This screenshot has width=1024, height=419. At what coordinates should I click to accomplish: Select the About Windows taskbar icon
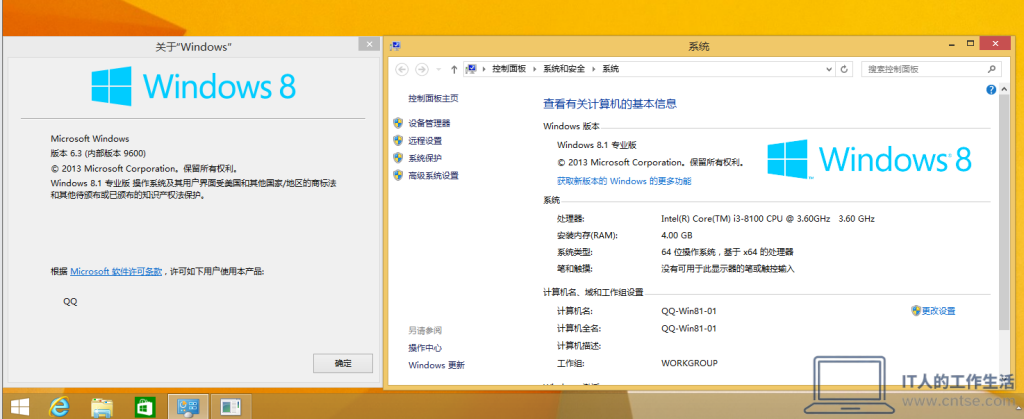[x=231, y=407]
